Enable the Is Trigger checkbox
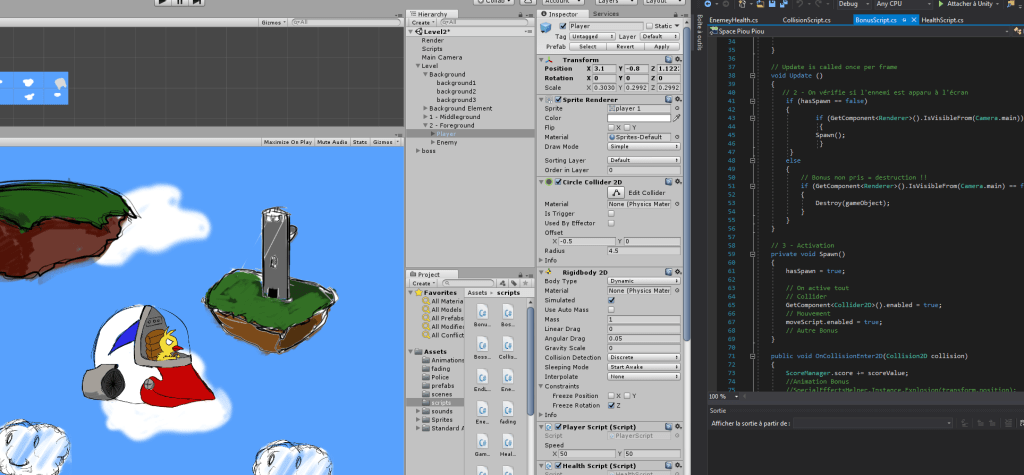This screenshot has height=475, width=1024. pyautogui.click(x=612, y=213)
